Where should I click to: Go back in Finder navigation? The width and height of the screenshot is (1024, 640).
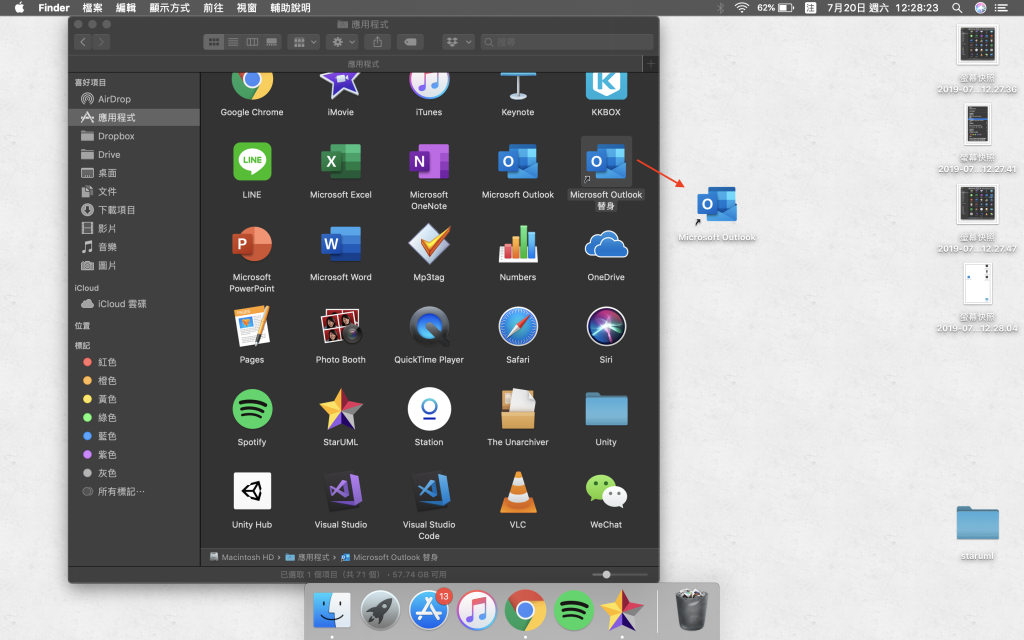tap(83, 42)
